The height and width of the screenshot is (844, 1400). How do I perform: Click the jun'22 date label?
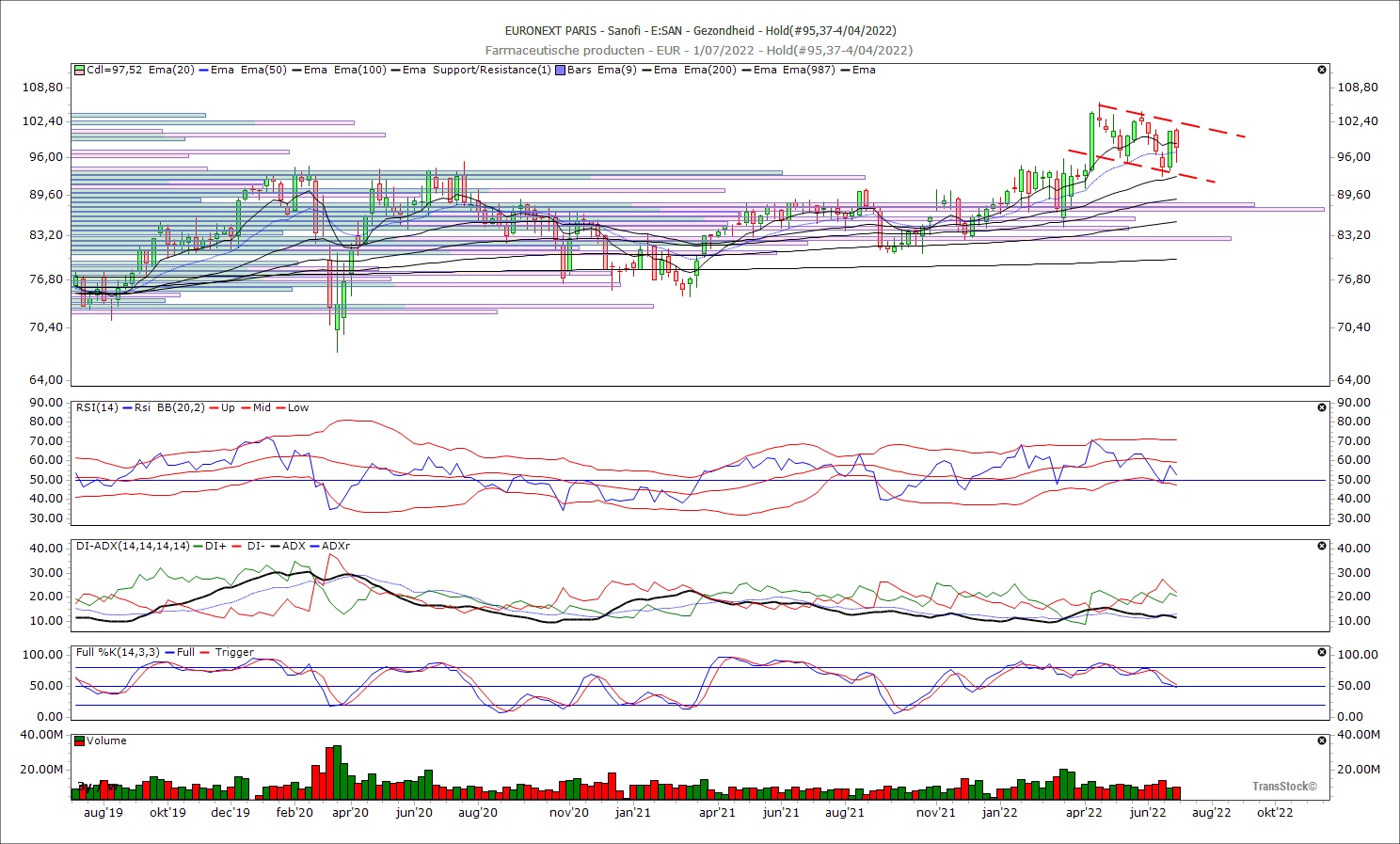pyautogui.click(x=1148, y=813)
